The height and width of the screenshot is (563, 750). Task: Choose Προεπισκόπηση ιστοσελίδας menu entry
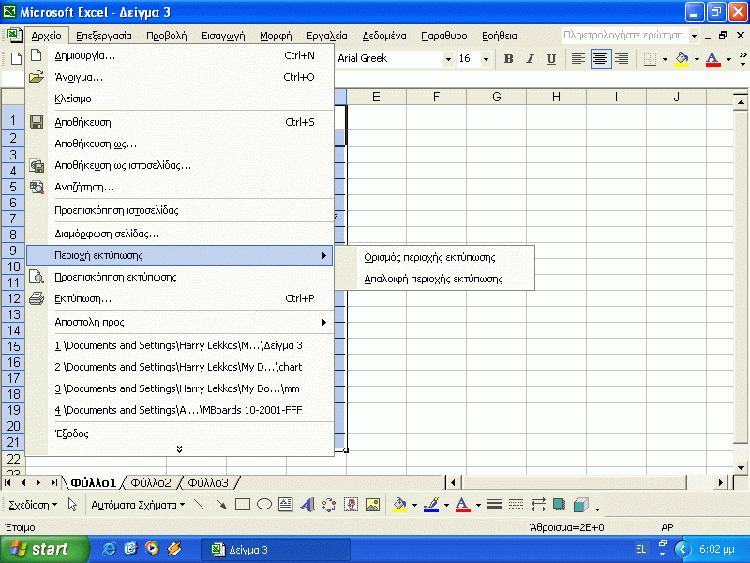tap(180, 210)
